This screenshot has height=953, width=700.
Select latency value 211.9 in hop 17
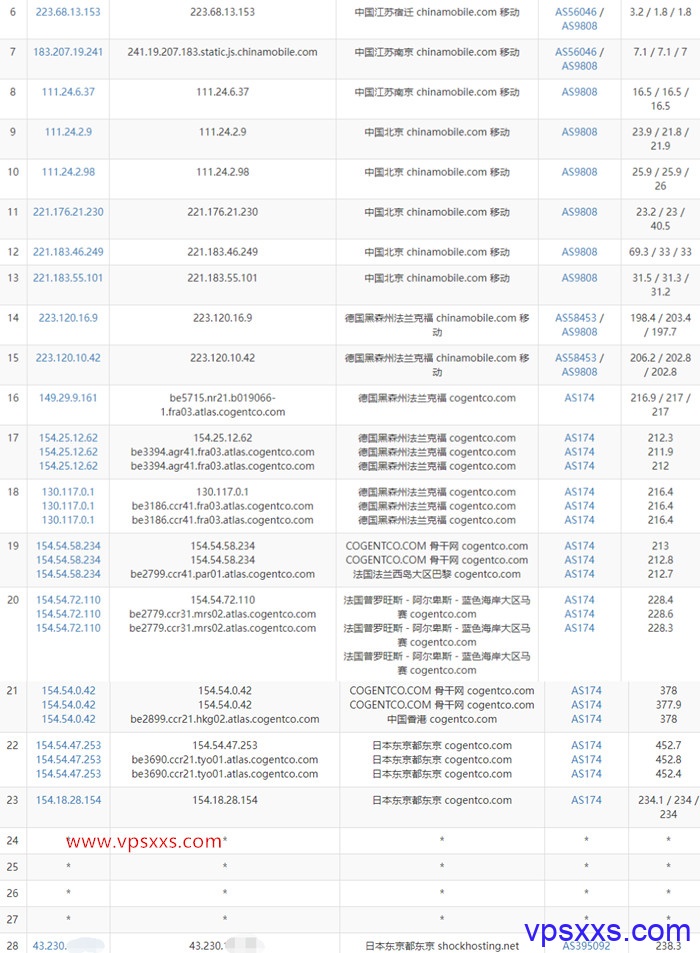tap(661, 452)
